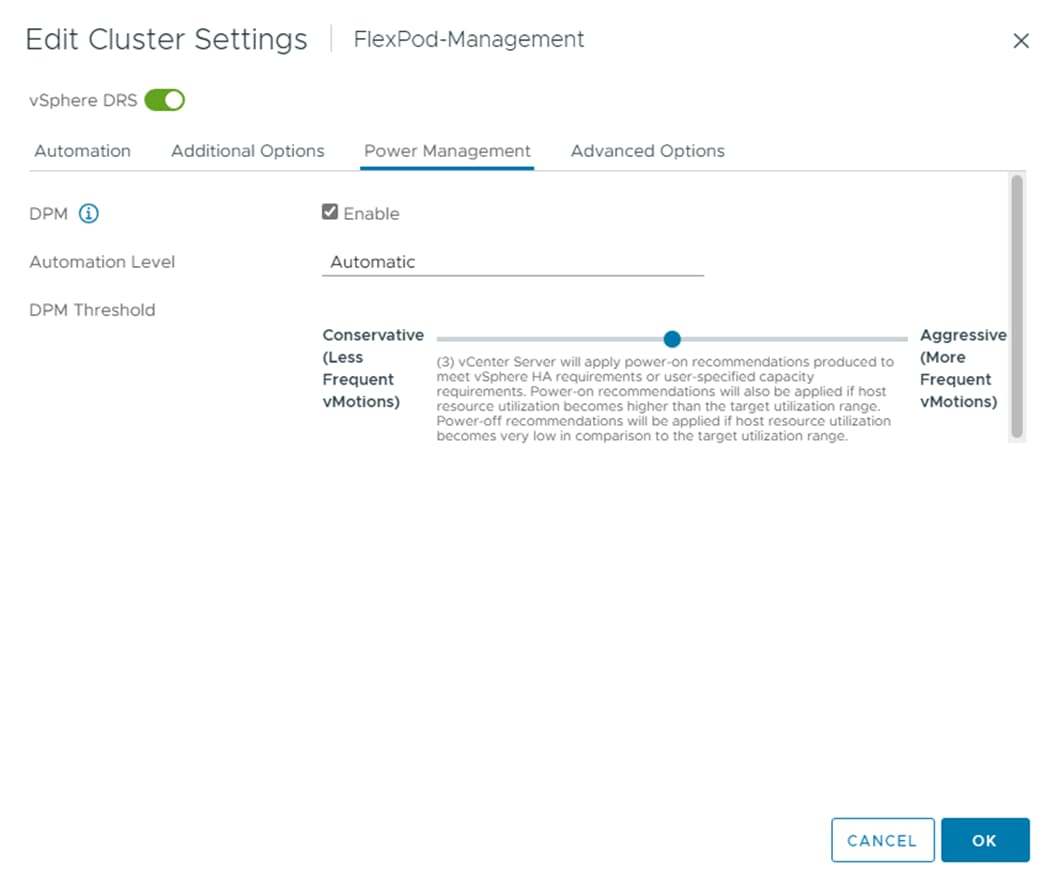This screenshot has height=882, width=1051.
Task: Click the DPM Threshold description paragraph
Action: point(665,399)
